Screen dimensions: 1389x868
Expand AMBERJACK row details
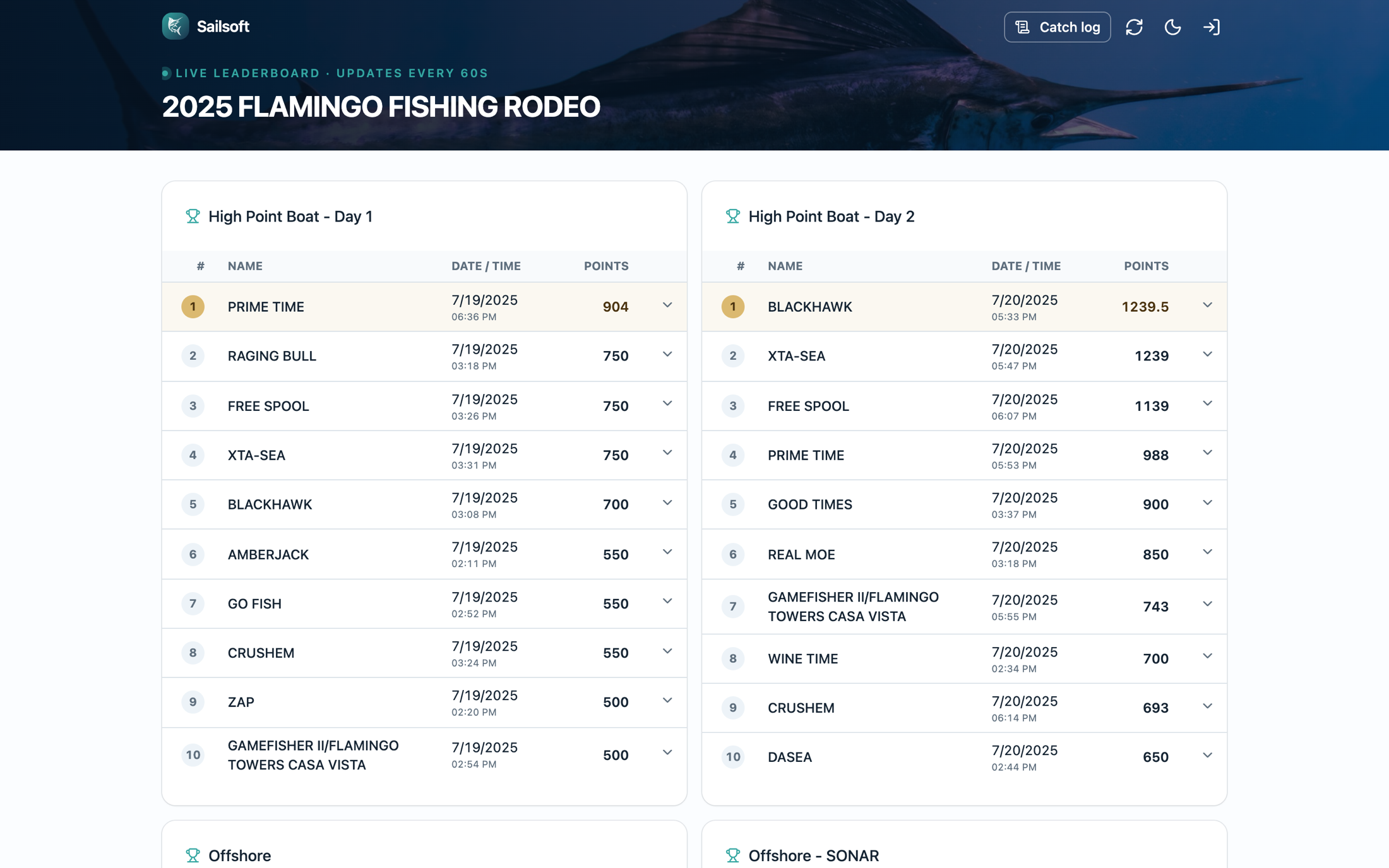[x=667, y=552]
